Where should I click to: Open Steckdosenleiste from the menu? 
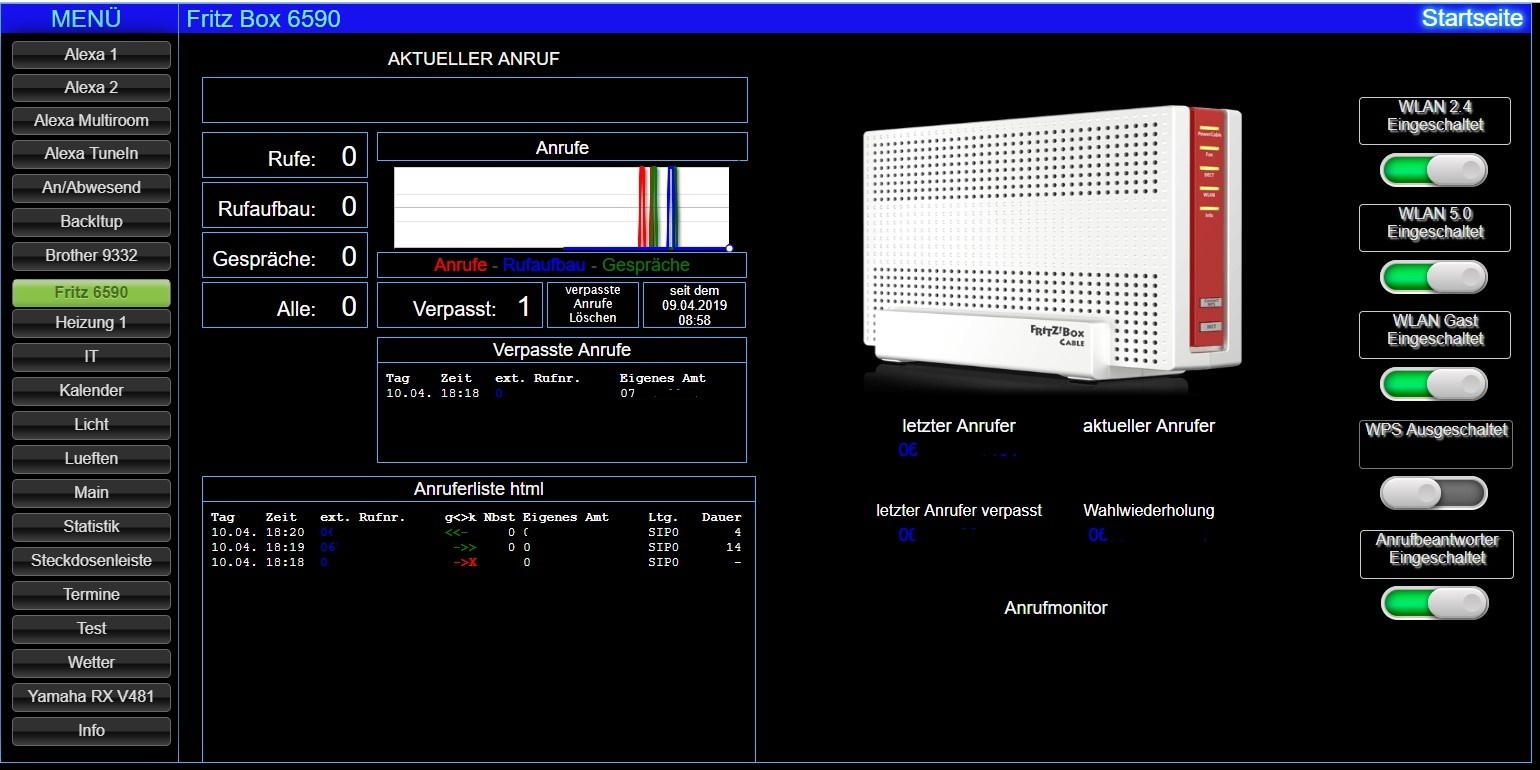(91, 560)
